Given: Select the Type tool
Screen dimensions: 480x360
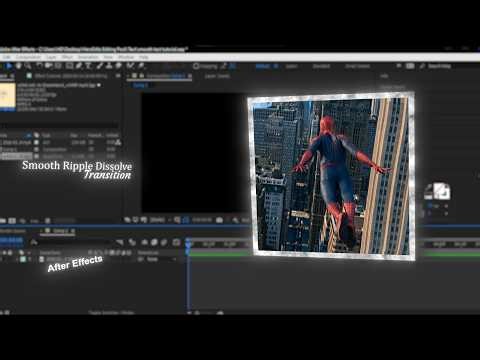Looking at the screenshot, I should click(89, 66).
